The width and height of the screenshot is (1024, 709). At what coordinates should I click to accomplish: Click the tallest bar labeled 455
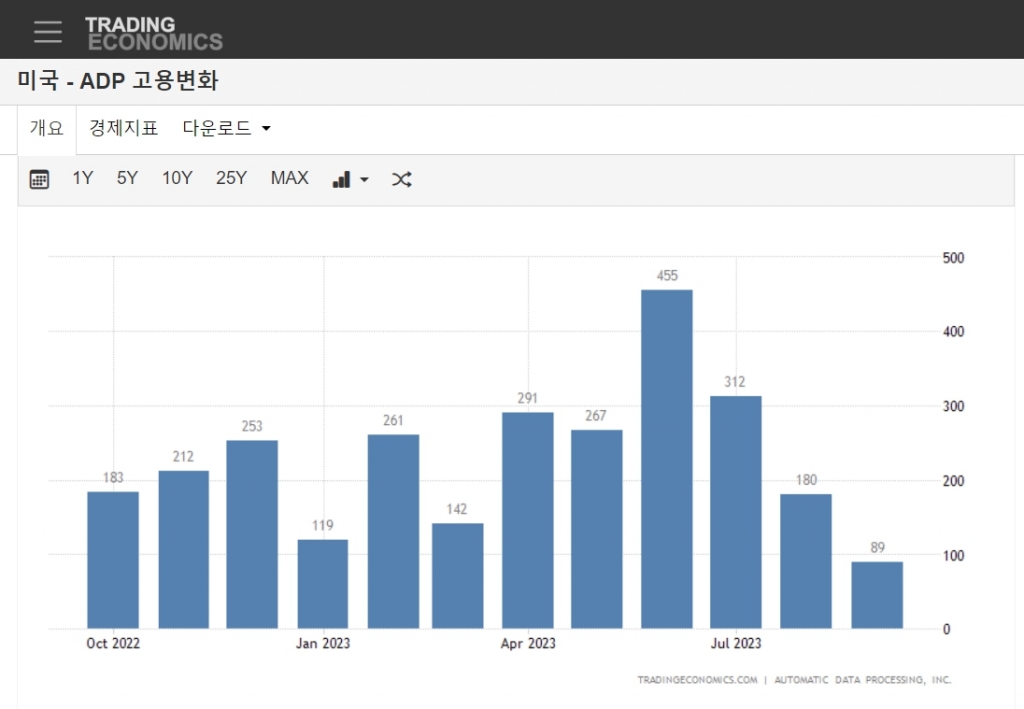click(666, 460)
